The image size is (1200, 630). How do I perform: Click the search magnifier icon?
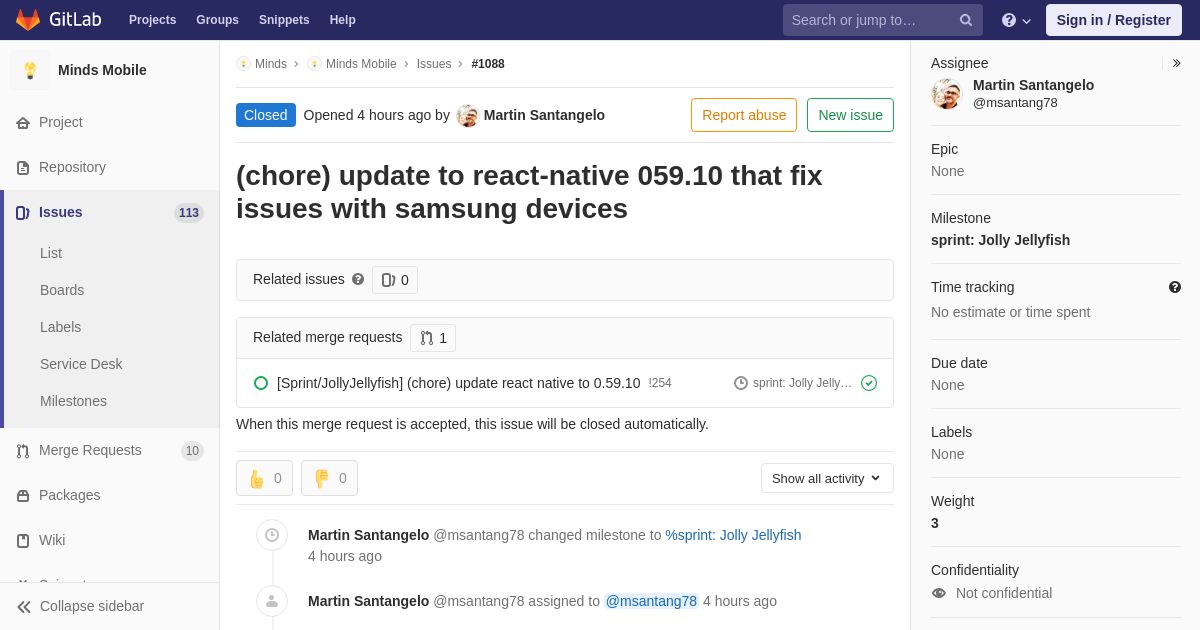(x=966, y=20)
